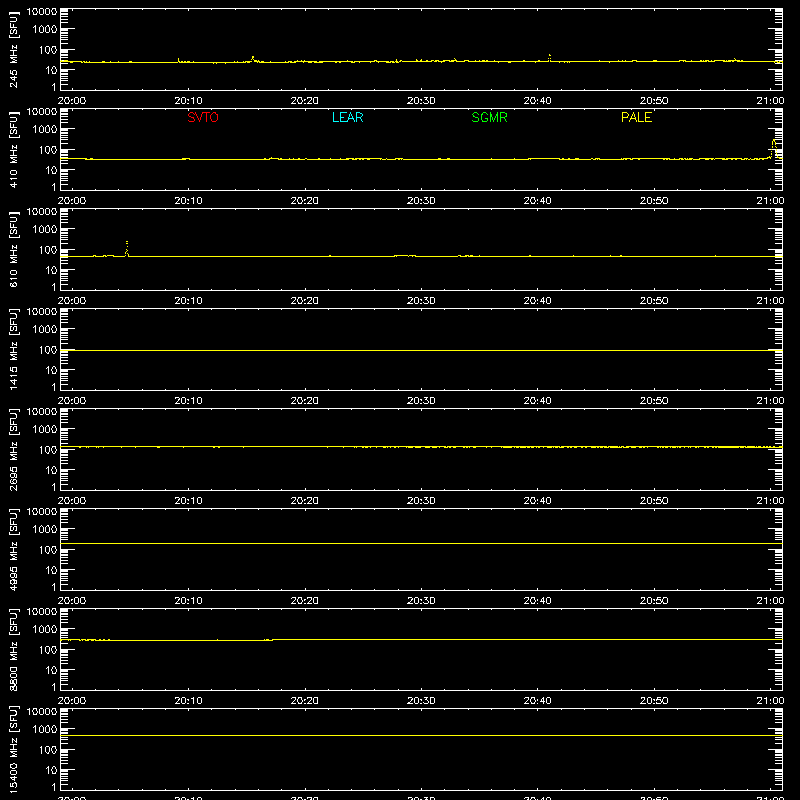Screen dimensions: 800x800
Task: Click the 245 MHz spike near 20:41
Action: pyautogui.click(x=549, y=58)
